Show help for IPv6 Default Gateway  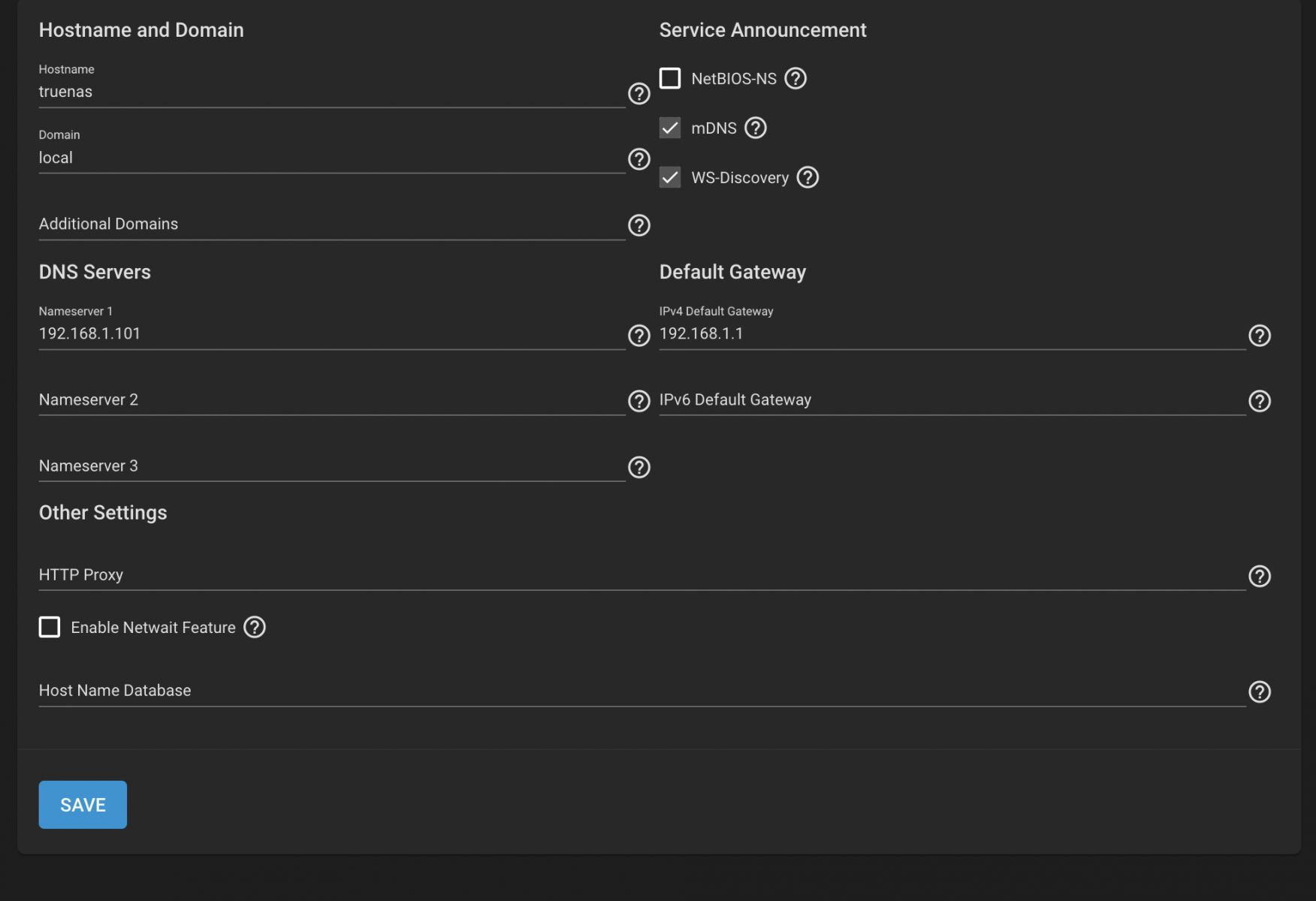pyautogui.click(x=1259, y=401)
